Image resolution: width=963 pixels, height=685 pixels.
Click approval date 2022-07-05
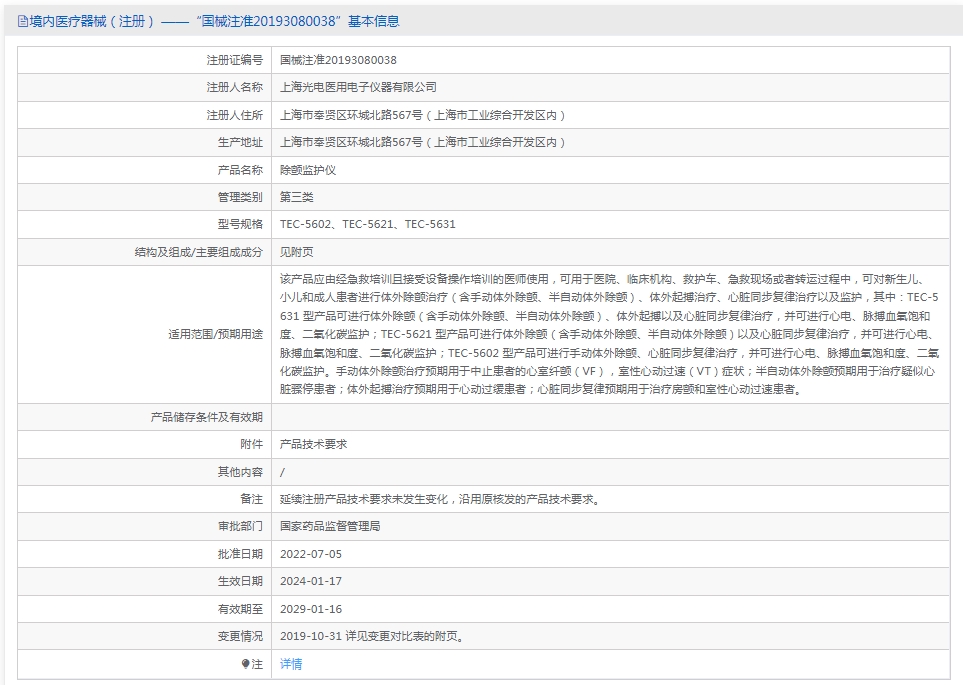click(310, 554)
